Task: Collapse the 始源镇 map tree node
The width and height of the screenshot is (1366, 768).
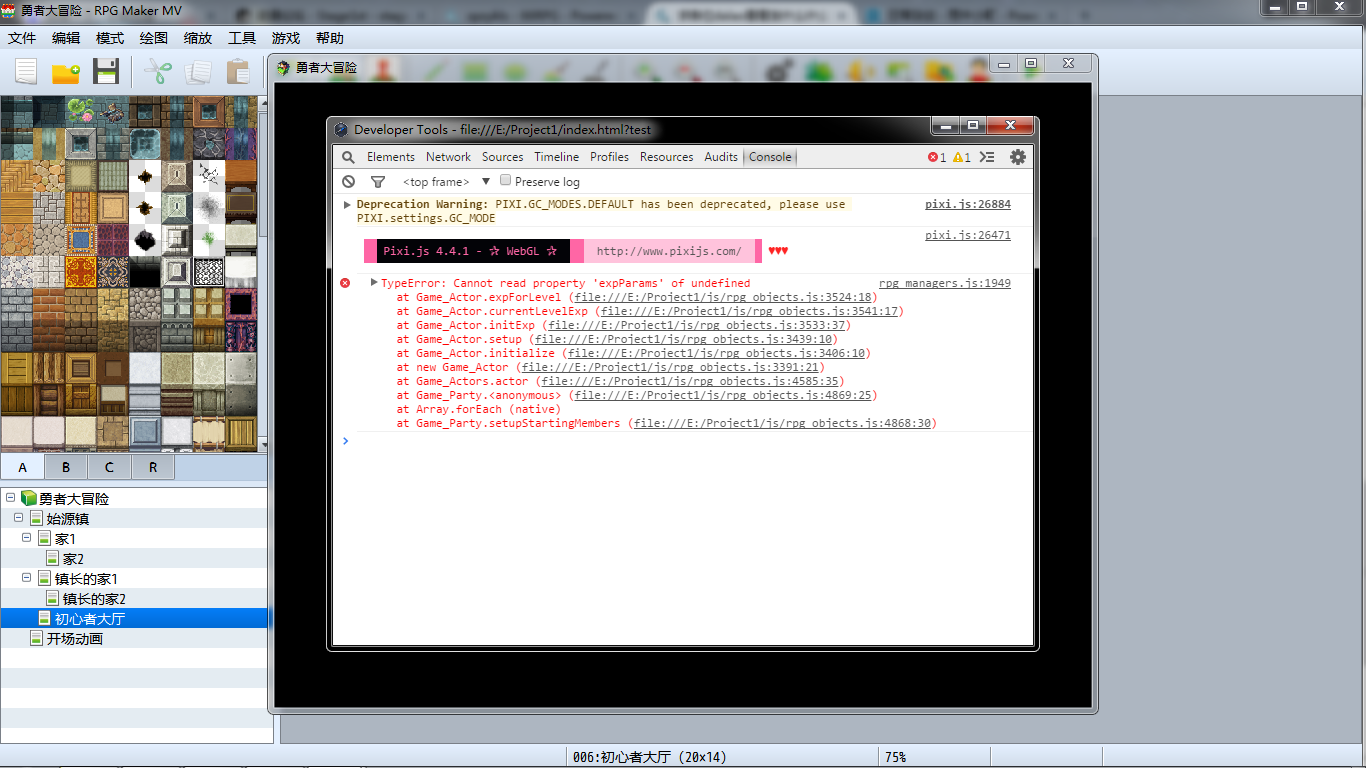Action: pyautogui.click(x=19, y=518)
